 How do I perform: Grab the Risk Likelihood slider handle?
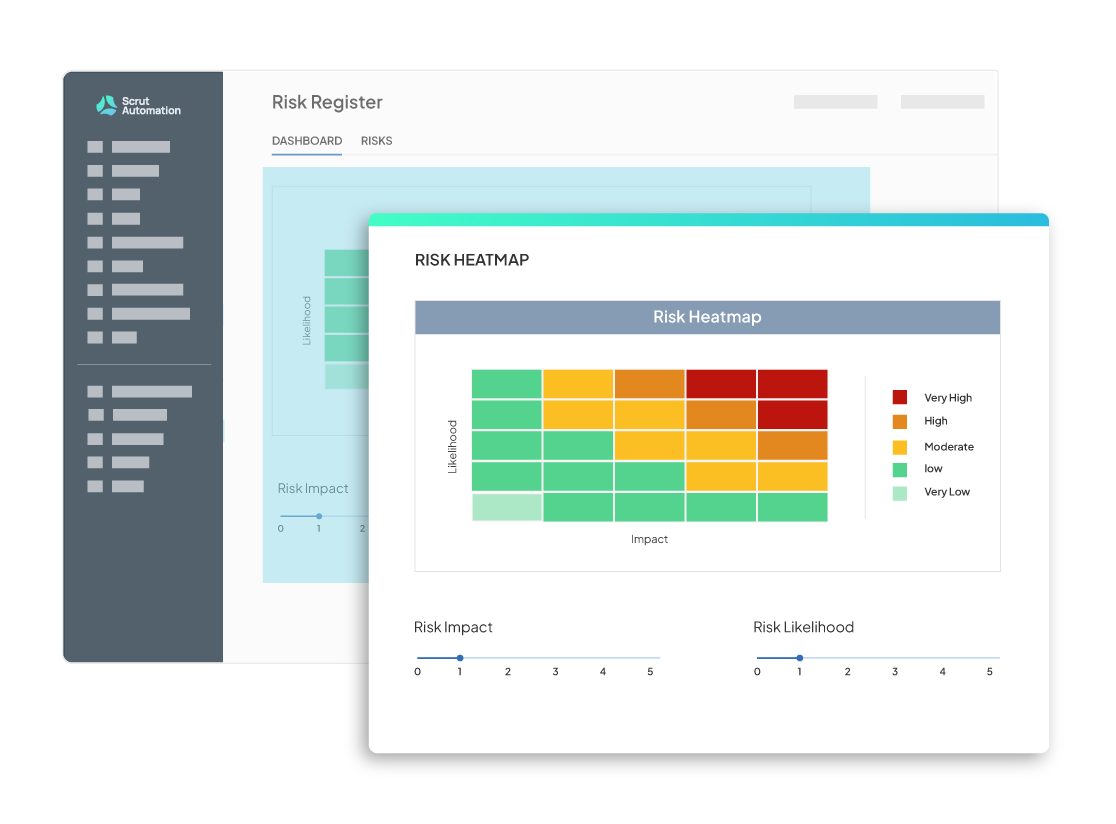coord(799,658)
